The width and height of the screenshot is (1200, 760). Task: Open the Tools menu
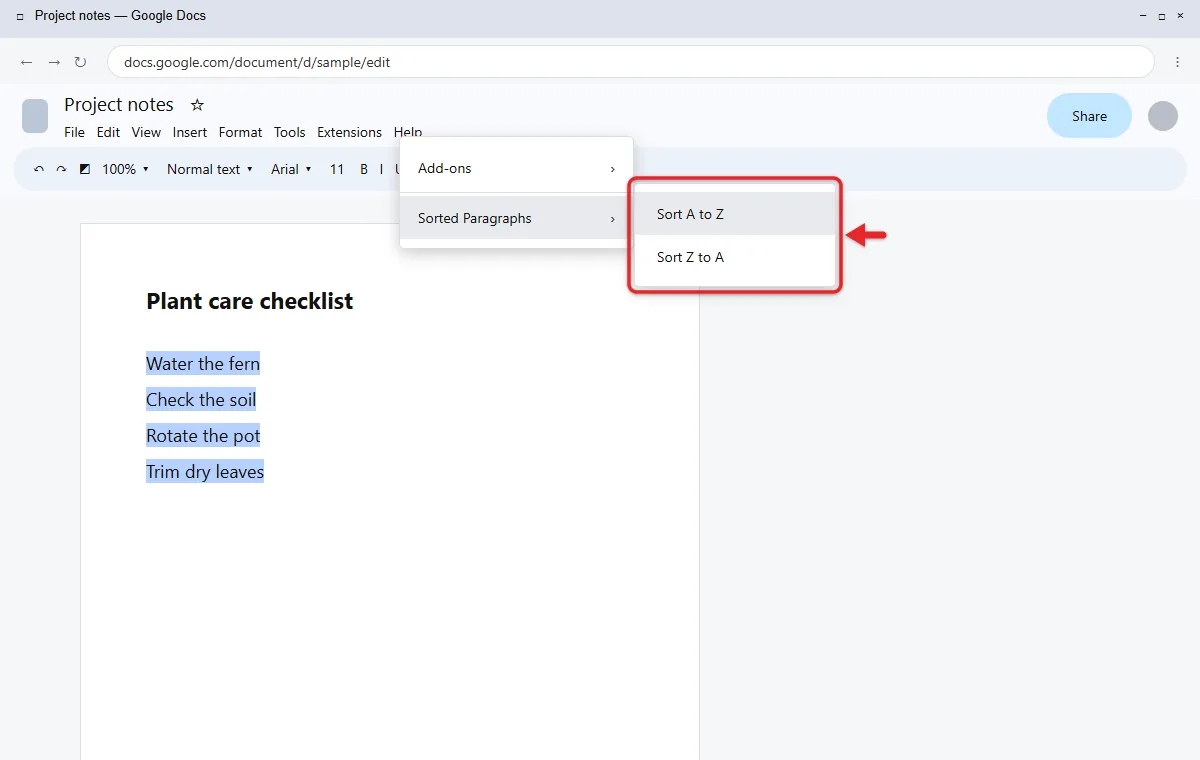point(290,132)
